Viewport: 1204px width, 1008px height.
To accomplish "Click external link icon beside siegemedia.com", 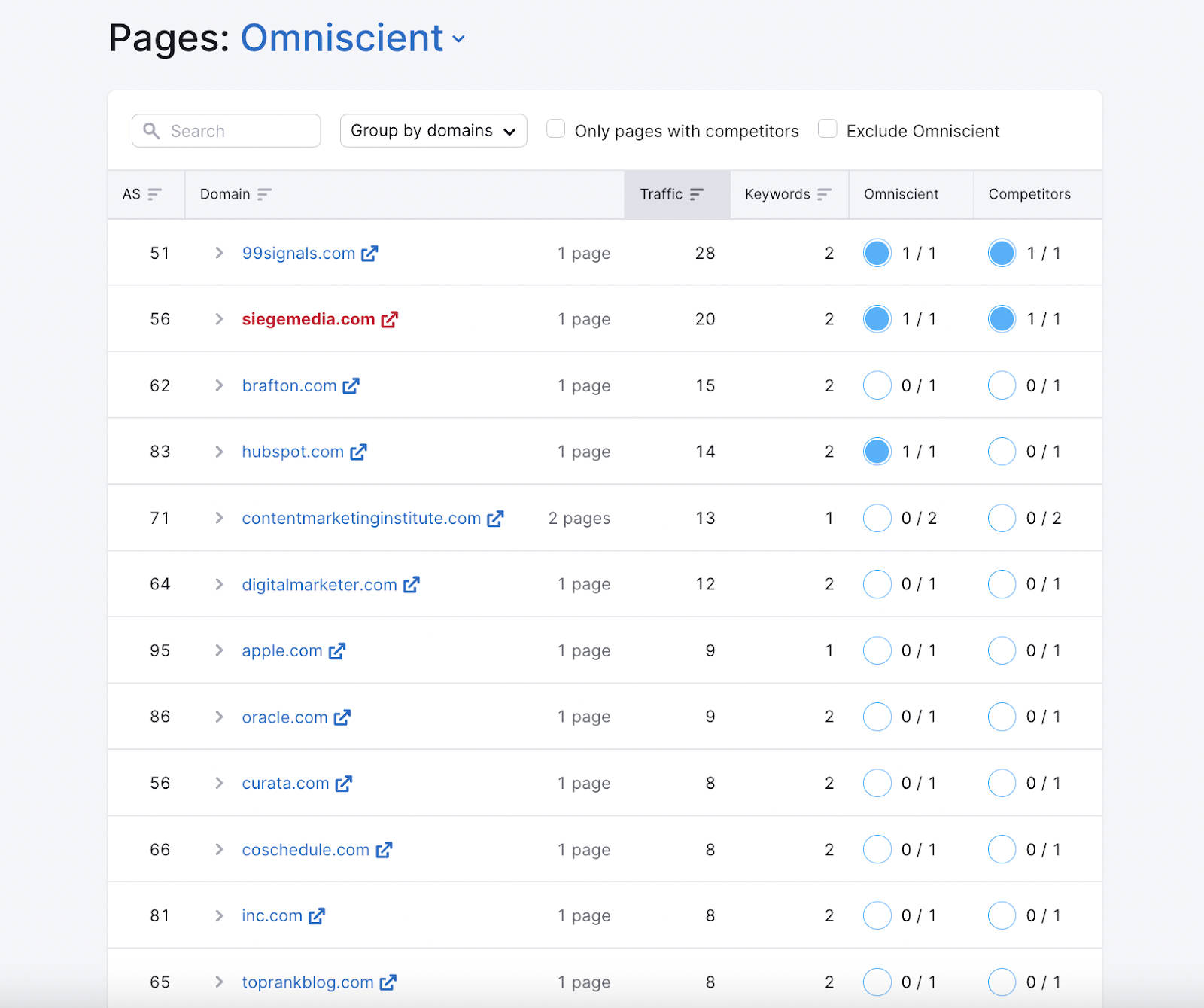I will pos(389,320).
